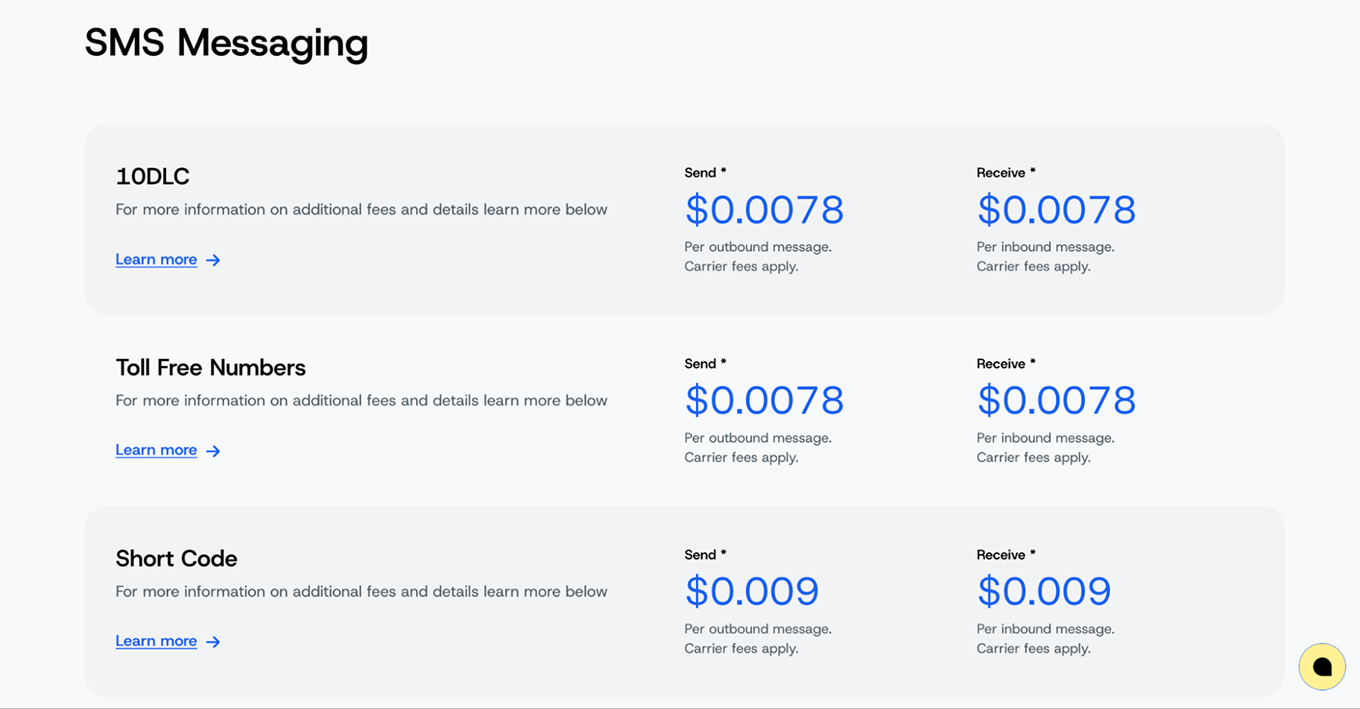Viewport: 1360px width, 709px height.
Task: Click the Send * label in the Short Code card
Action: pyautogui.click(x=706, y=555)
